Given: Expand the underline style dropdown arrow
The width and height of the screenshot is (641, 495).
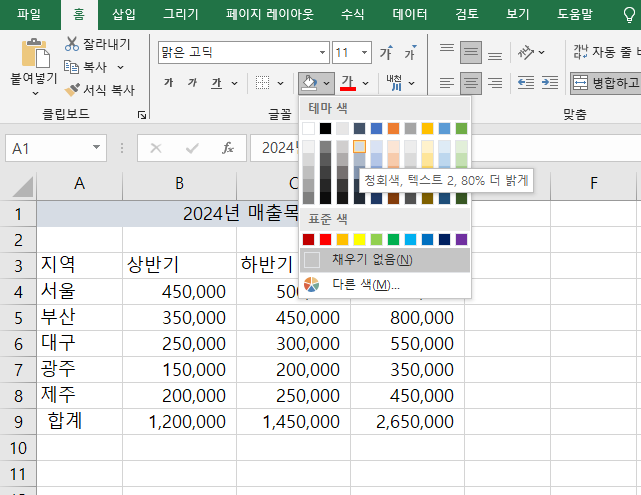Looking at the screenshot, I should pos(234,83).
